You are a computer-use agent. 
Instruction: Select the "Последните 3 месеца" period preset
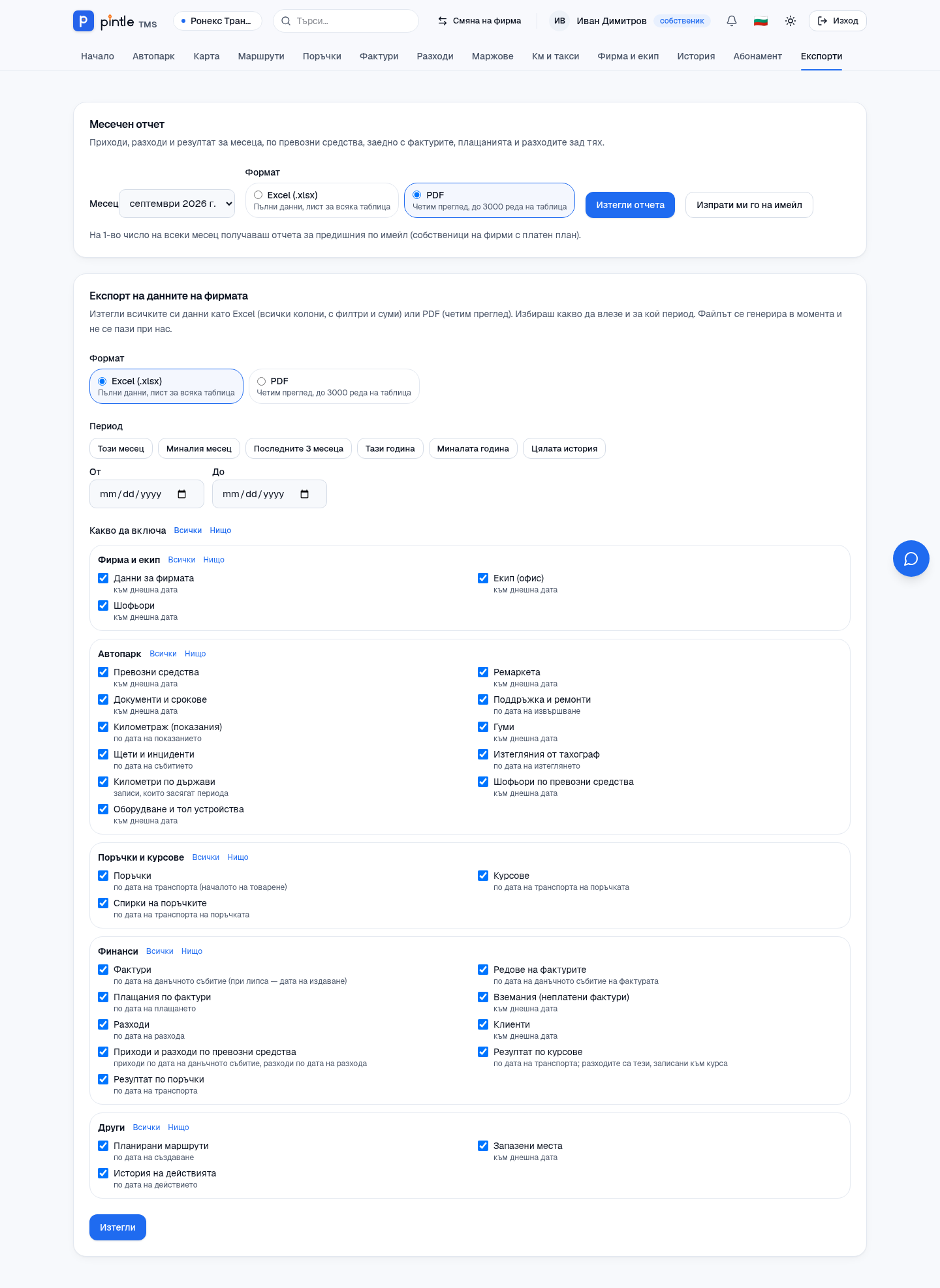tap(298, 448)
